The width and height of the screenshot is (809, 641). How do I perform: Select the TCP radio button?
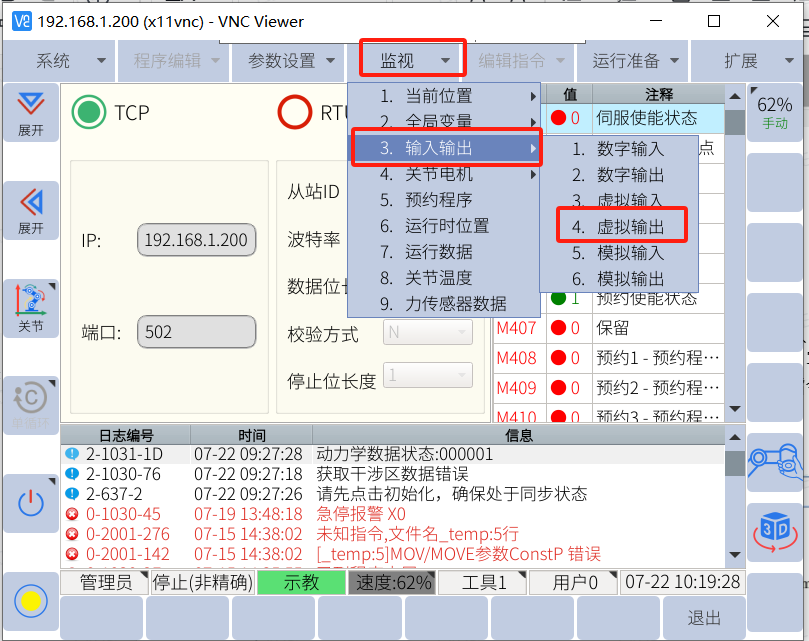click(x=89, y=113)
